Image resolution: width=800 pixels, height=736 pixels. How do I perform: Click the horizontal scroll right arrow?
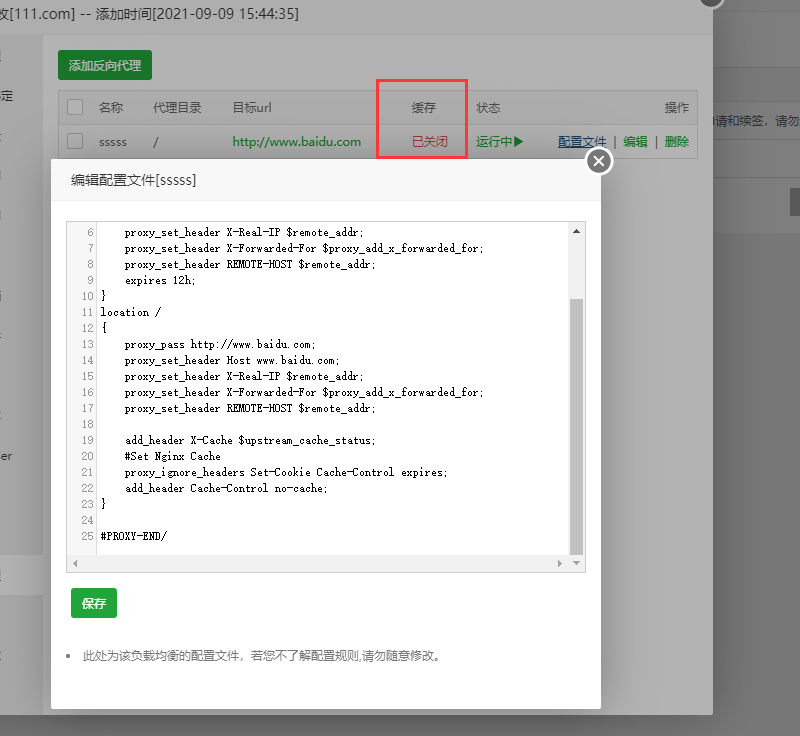coord(560,563)
